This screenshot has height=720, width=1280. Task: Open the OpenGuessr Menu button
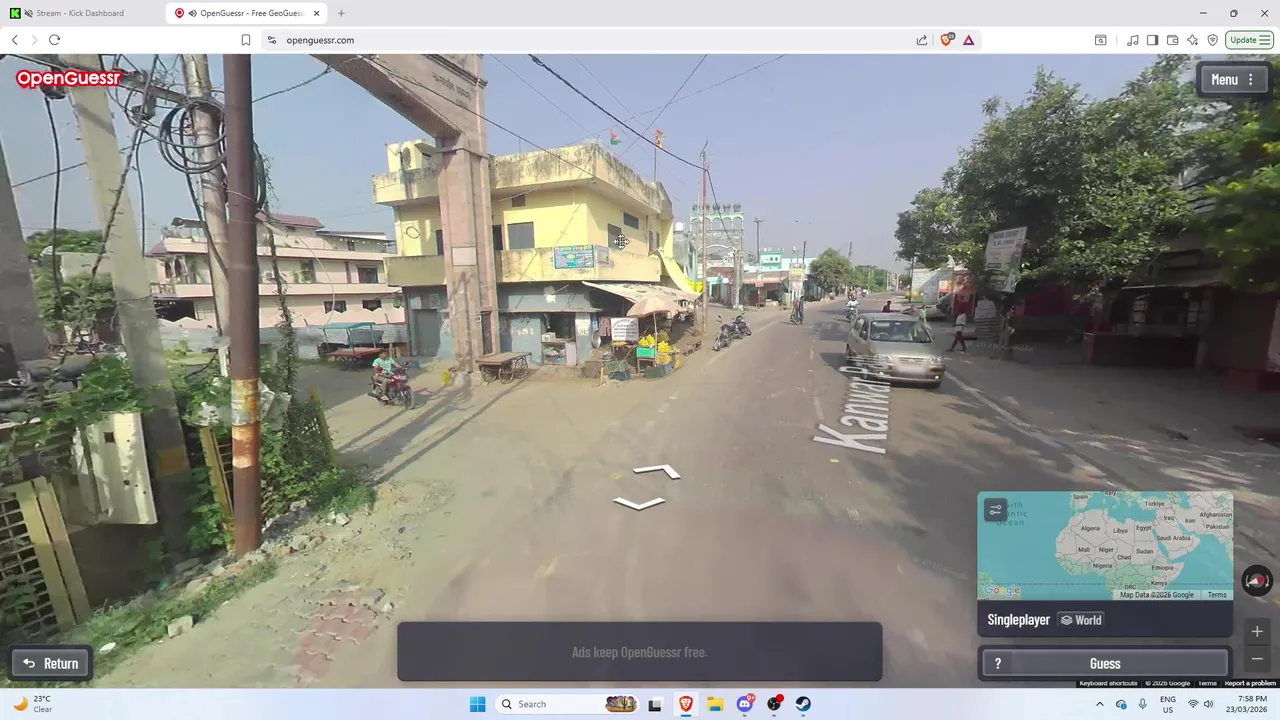coord(1234,80)
